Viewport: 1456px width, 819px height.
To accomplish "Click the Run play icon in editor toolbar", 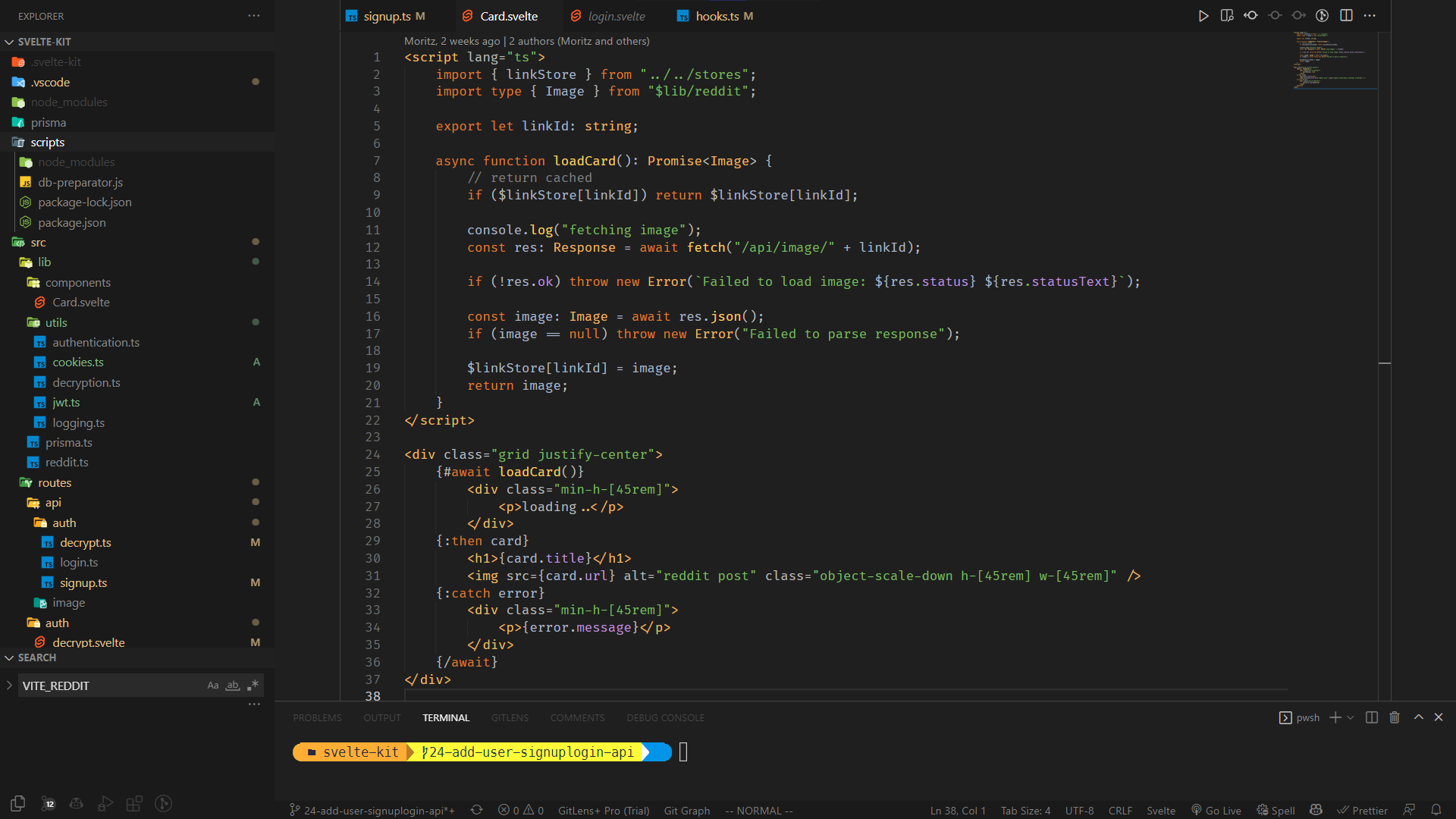I will [x=1203, y=16].
